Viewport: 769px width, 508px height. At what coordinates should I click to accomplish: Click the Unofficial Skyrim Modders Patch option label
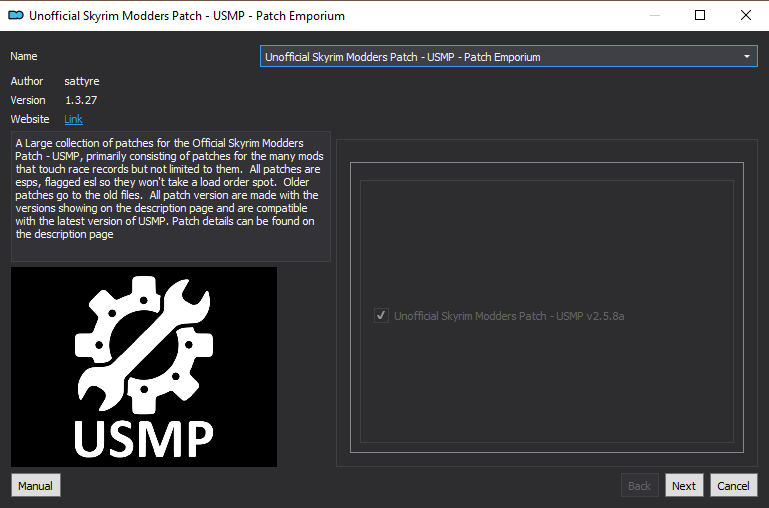tap(509, 316)
